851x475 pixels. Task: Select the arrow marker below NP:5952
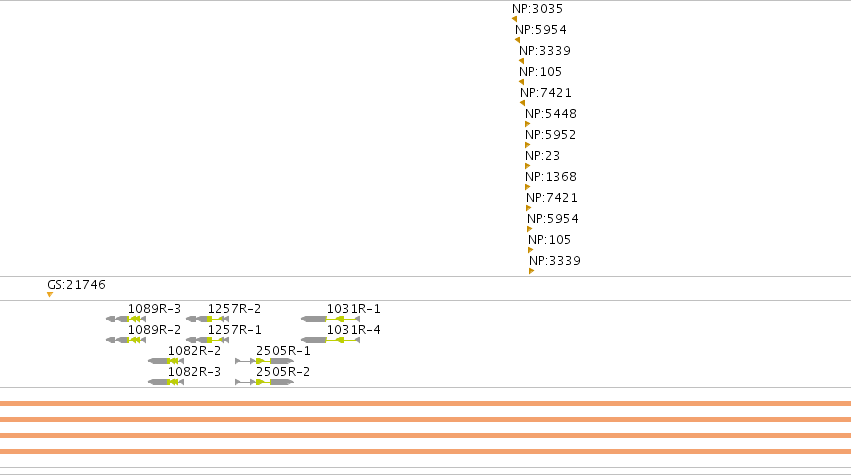coord(528,145)
